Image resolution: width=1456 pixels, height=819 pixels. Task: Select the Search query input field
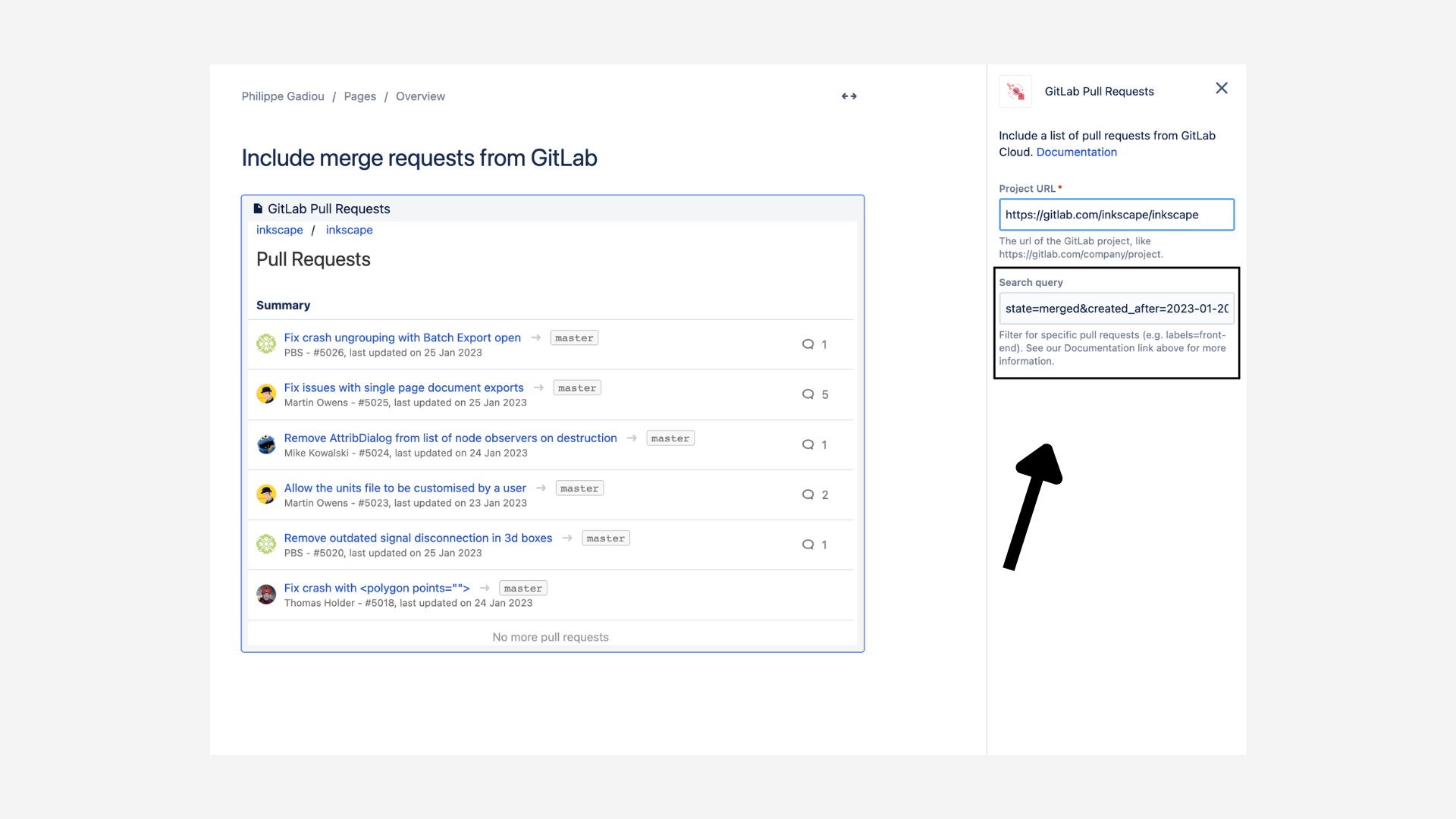pos(1116,308)
